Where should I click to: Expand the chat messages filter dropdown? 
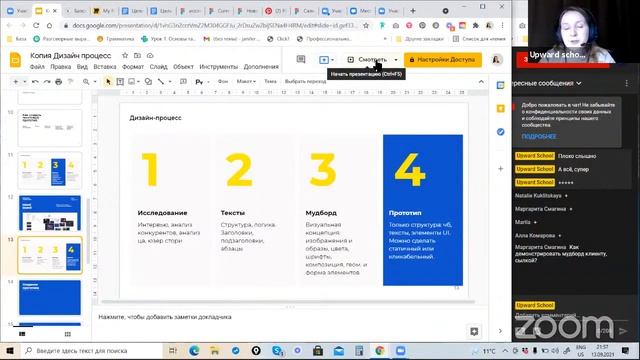tap(579, 83)
